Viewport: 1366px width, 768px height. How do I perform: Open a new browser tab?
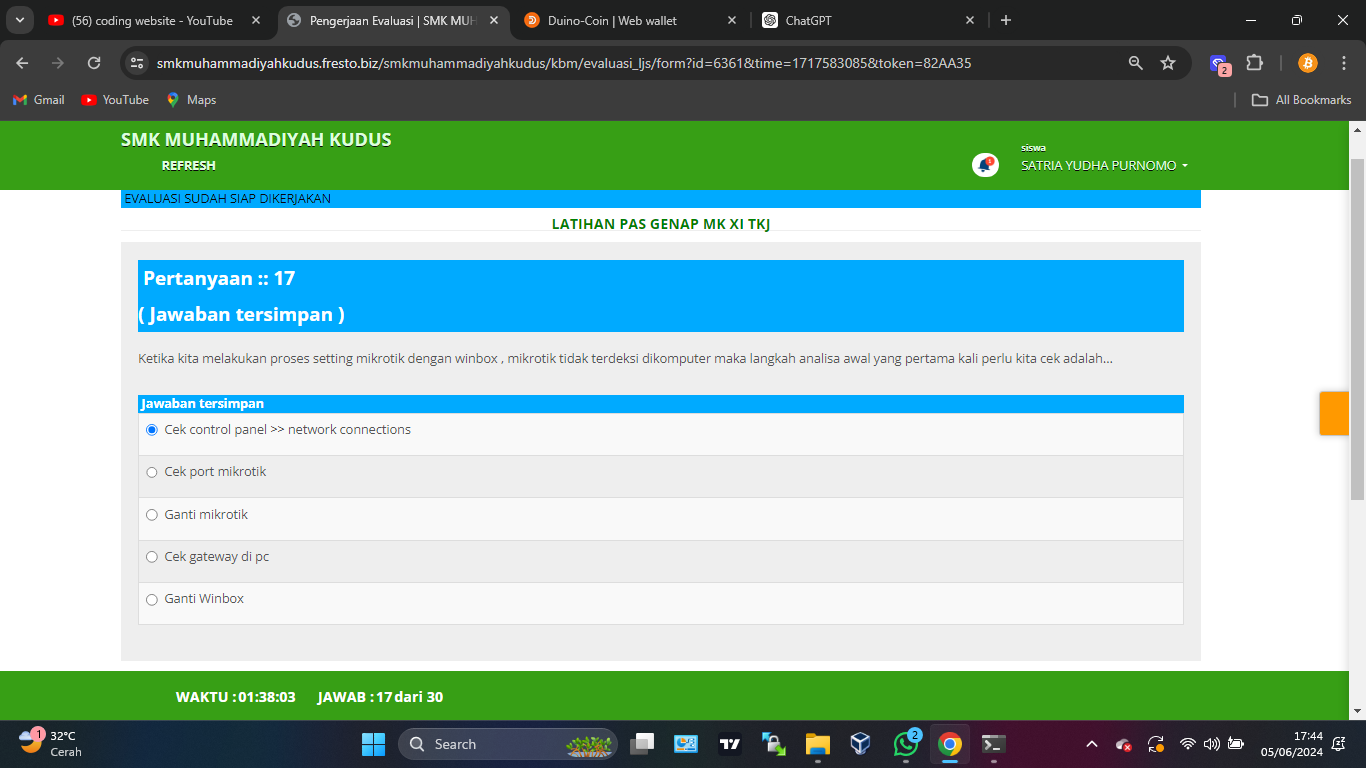point(1006,20)
